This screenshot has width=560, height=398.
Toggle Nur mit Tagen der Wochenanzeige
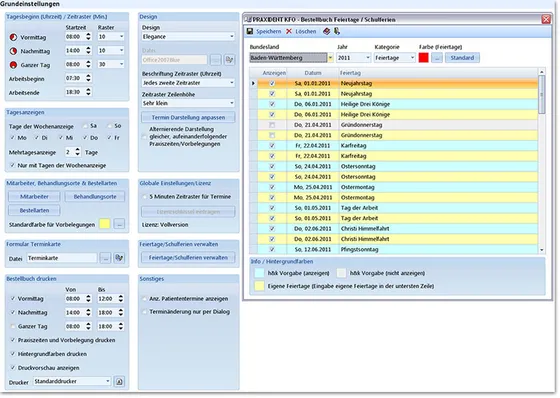coord(12,165)
